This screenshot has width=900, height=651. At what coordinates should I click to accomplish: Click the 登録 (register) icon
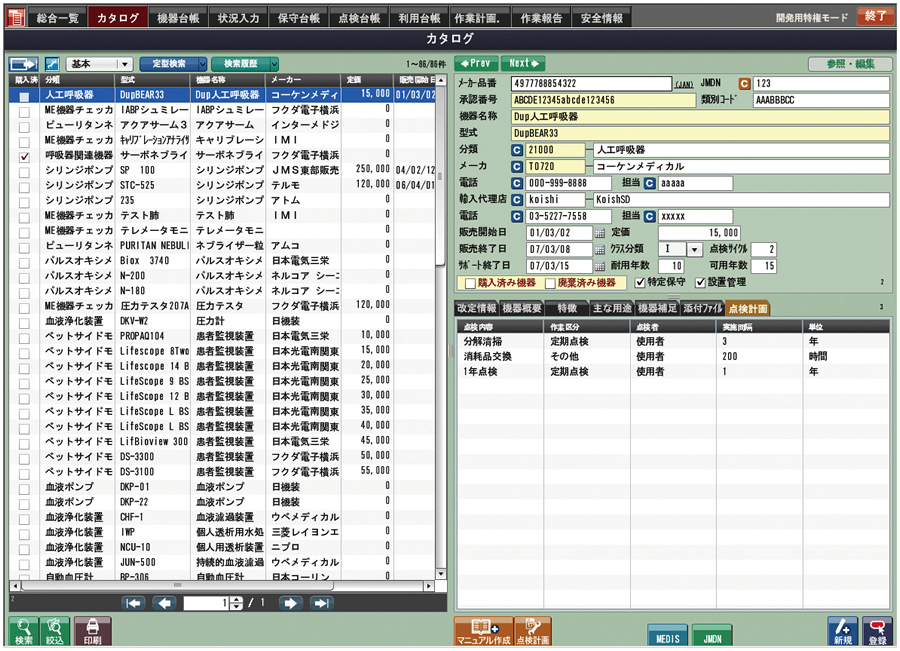[x=877, y=631]
